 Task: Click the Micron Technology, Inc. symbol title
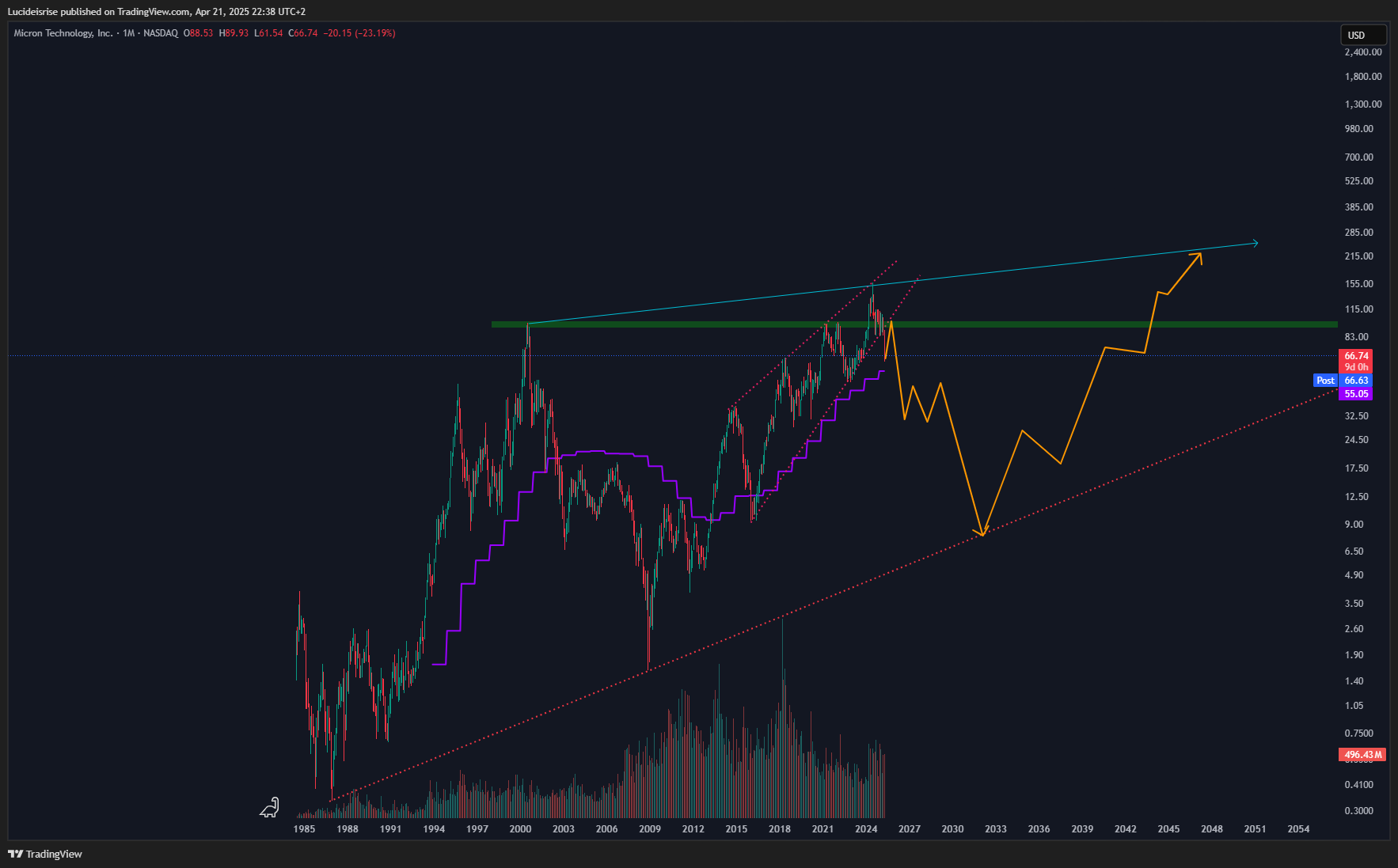pyautogui.click(x=63, y=33)
